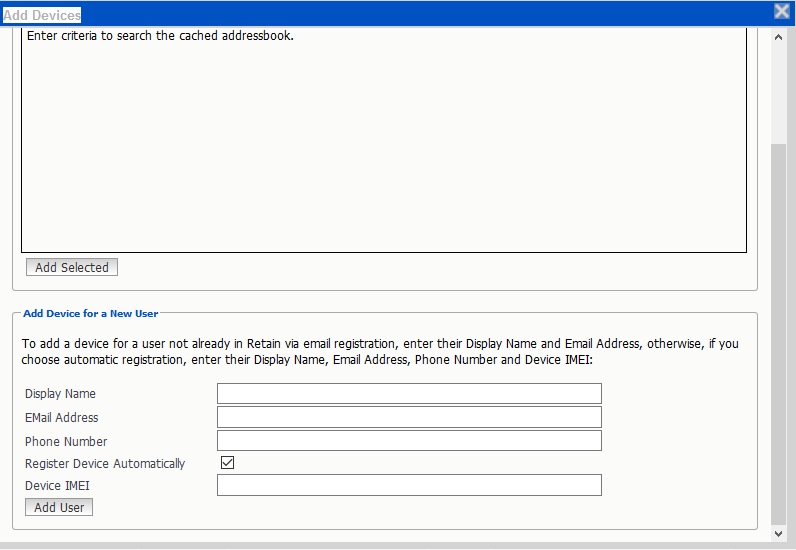Click the scrollbar down arrow

click(779, 533)
